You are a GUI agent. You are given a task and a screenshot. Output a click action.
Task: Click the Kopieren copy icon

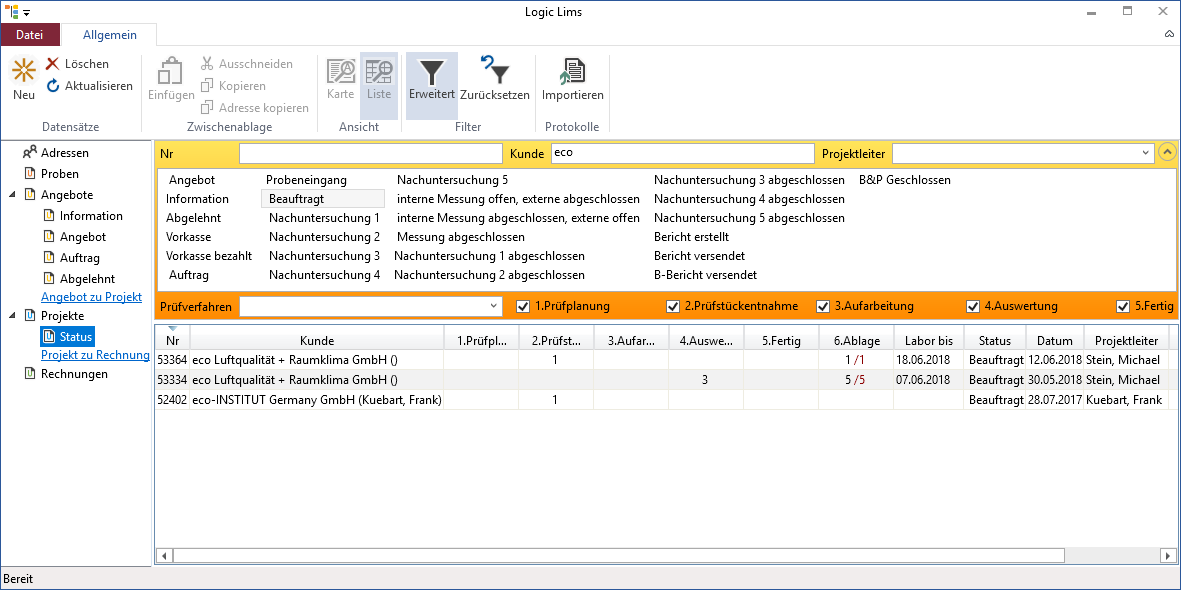(207, 86)
